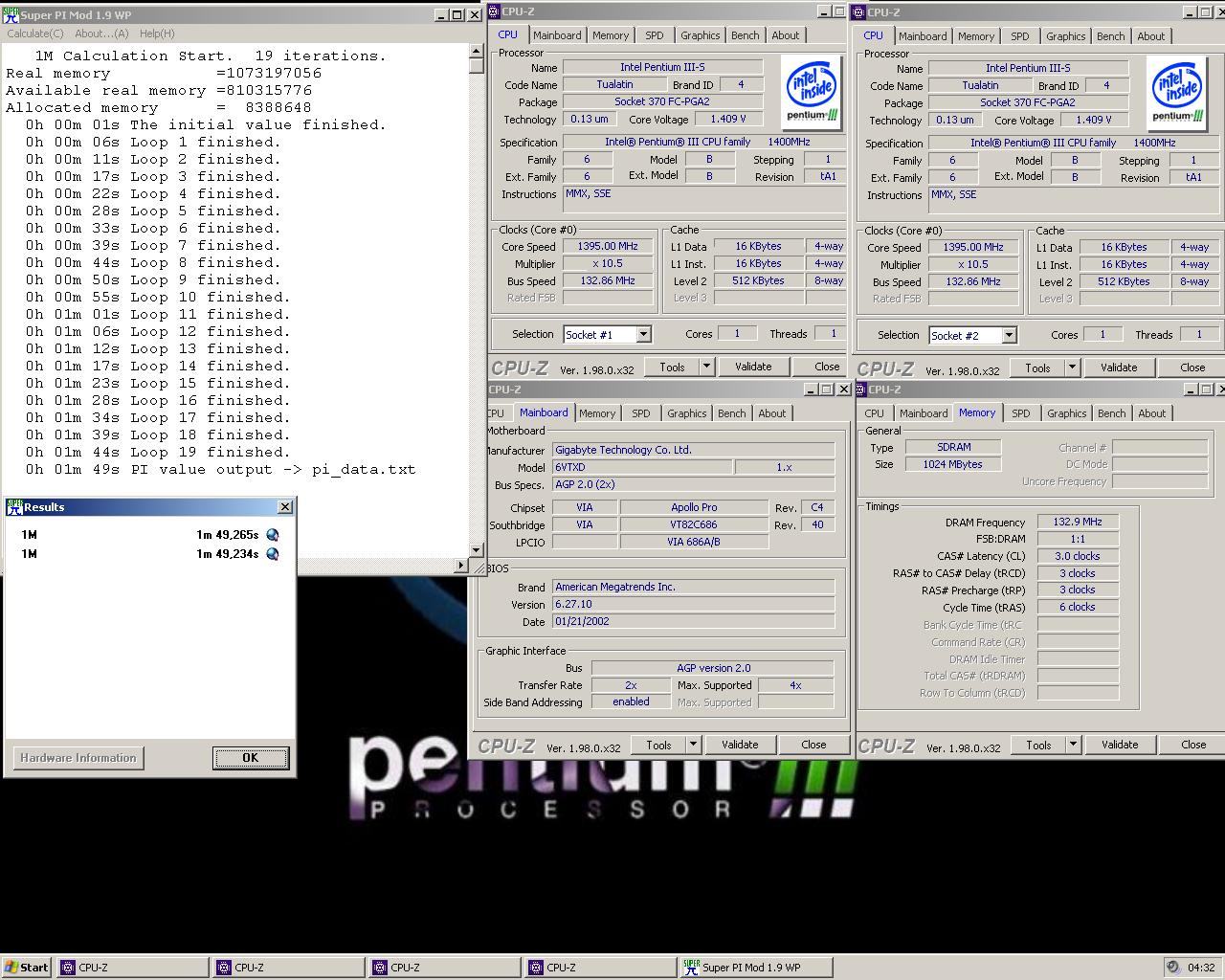The width and height of the screenshot is (1225, 980).
Task: Click Validate button in Memory CPU-Z window
Action: point(1120,745)
